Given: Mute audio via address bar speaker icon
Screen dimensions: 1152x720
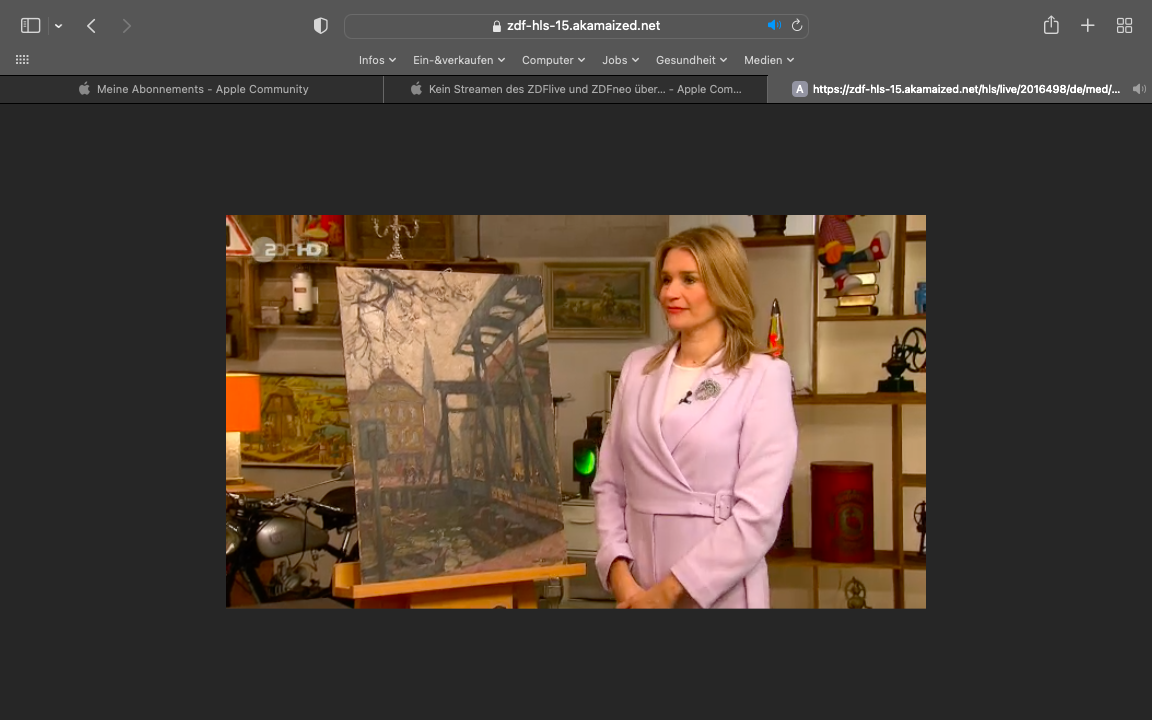Looking at the screenshot, I should (773, 26).
